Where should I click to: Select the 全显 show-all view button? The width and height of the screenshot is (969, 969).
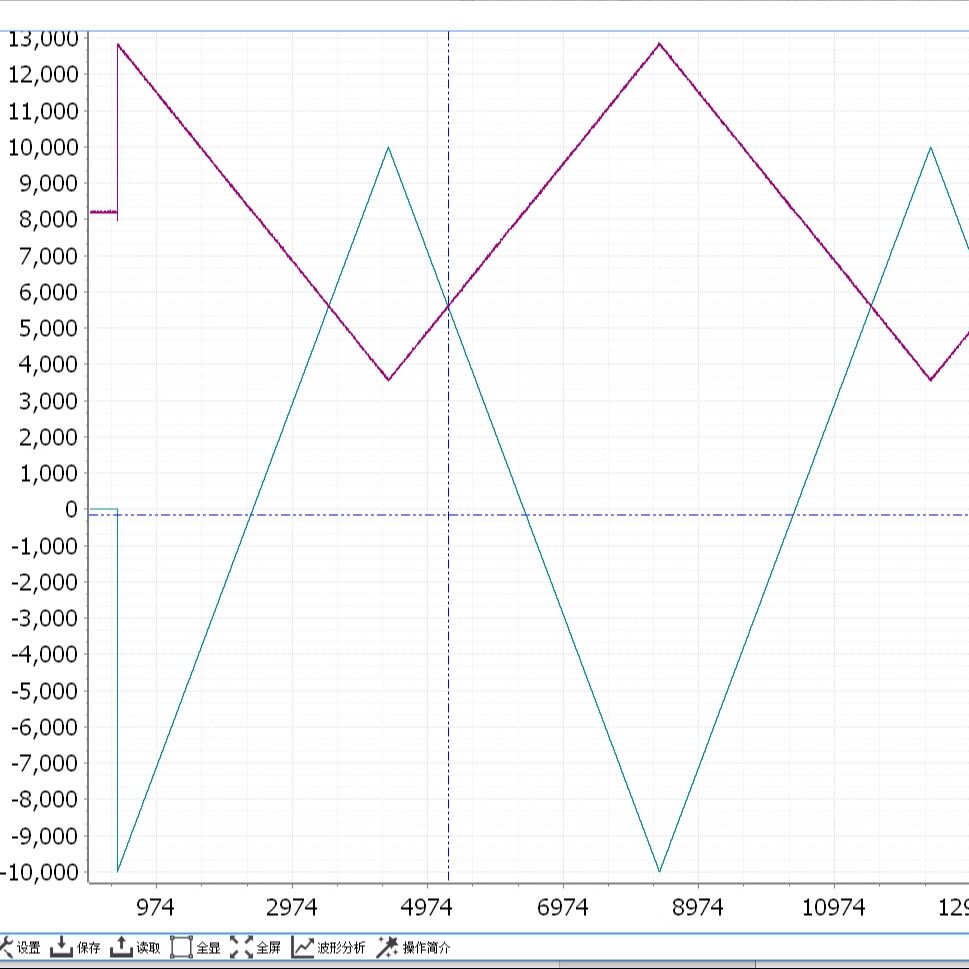coord(195,947)
